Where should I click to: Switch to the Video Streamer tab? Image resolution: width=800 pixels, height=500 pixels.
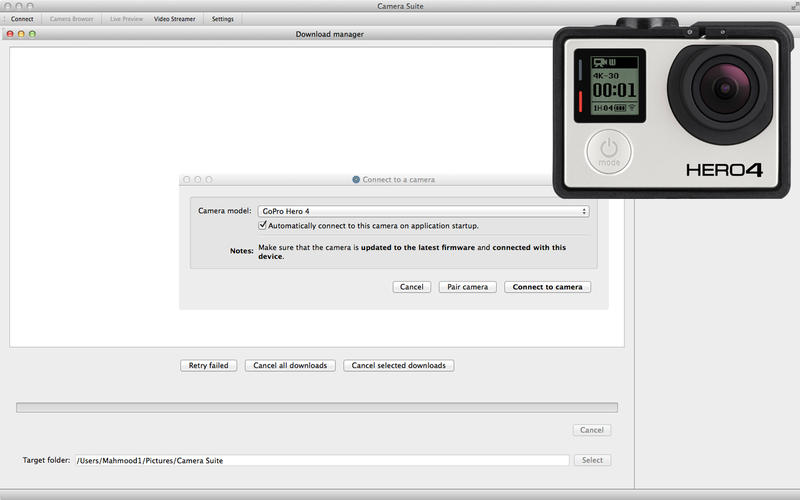175,19
